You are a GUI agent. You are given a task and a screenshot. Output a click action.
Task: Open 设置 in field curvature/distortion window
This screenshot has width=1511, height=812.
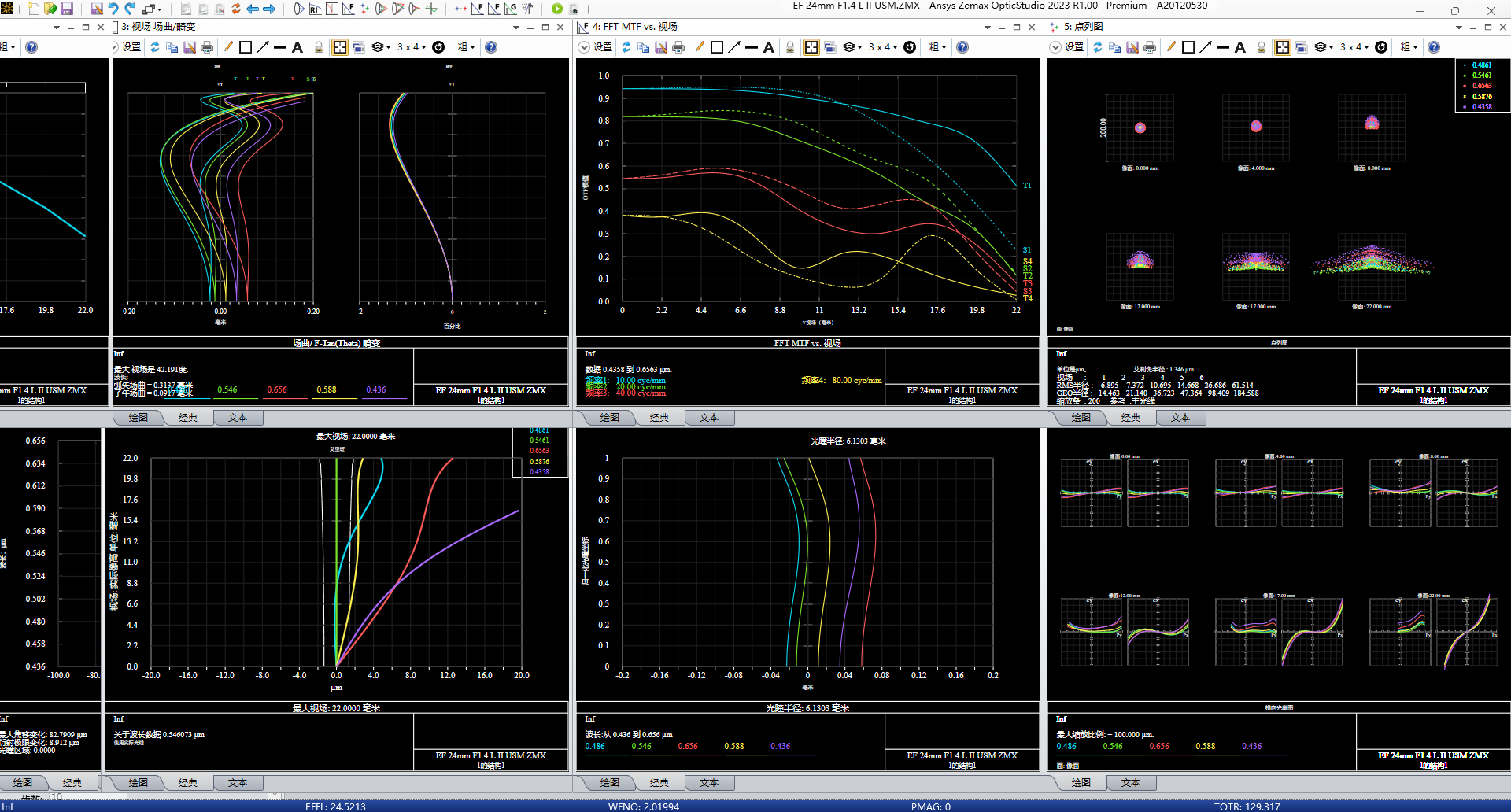click(x=131, y=47)
